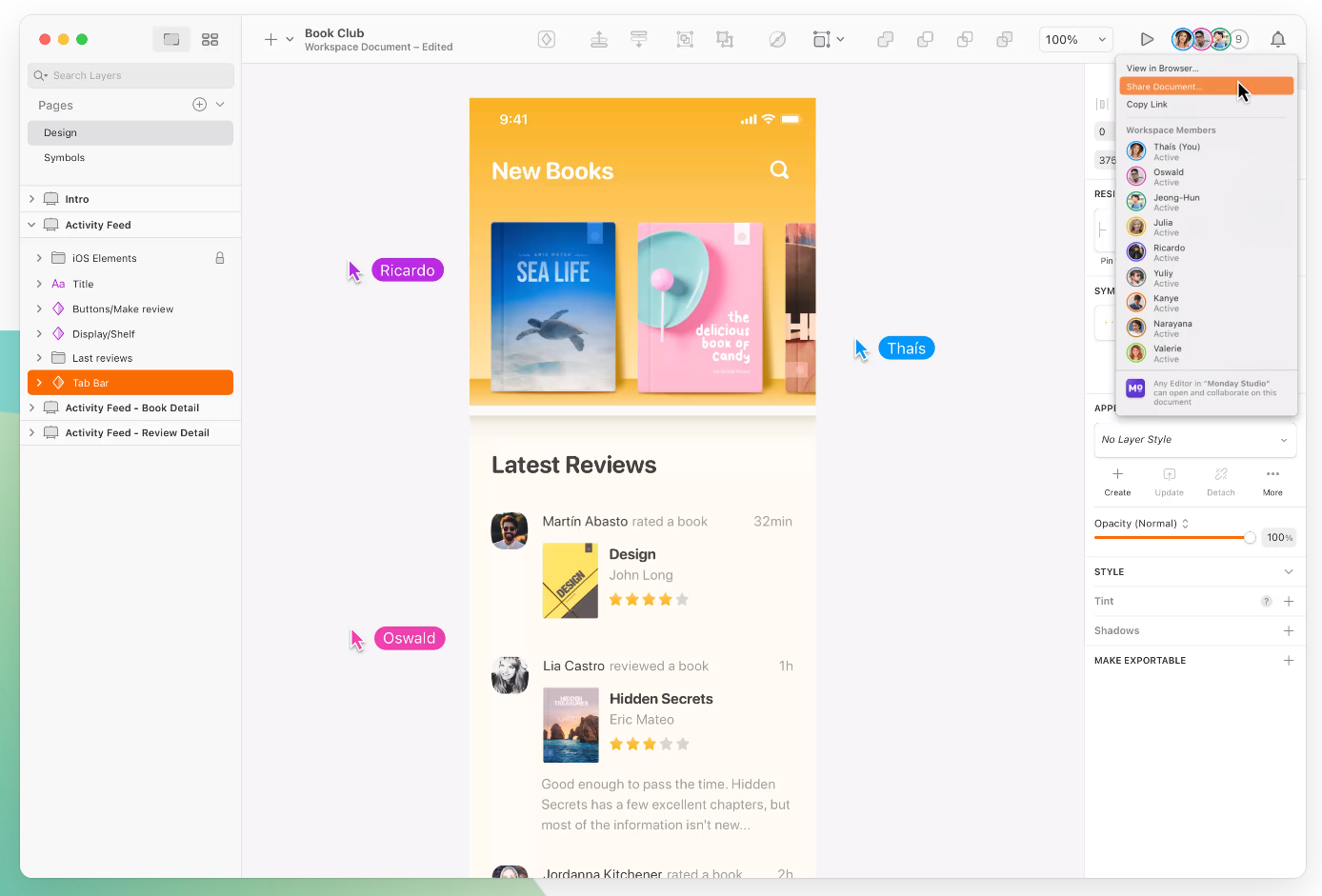The image size is (1322, 896).
Task: Choose View in Browser menu item
Action: pos(1207,69)
